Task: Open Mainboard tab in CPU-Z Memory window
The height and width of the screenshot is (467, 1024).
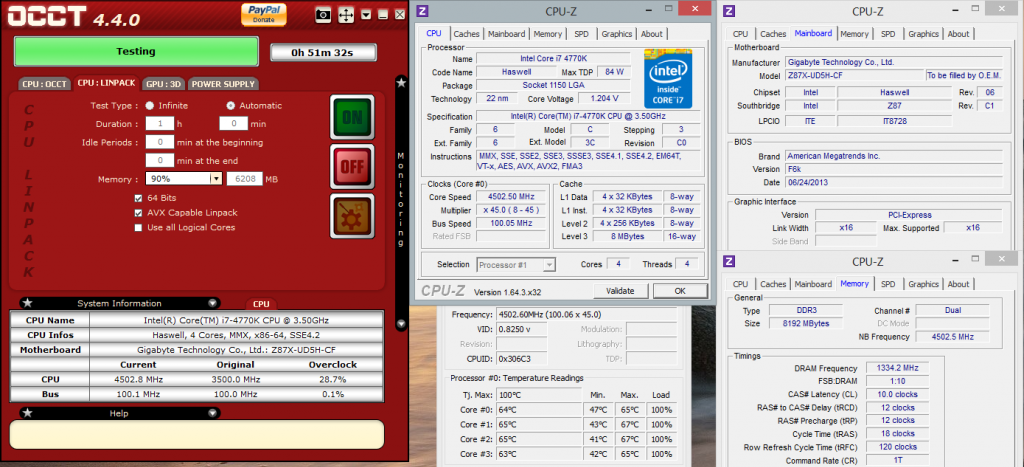Action: (813, 284)
